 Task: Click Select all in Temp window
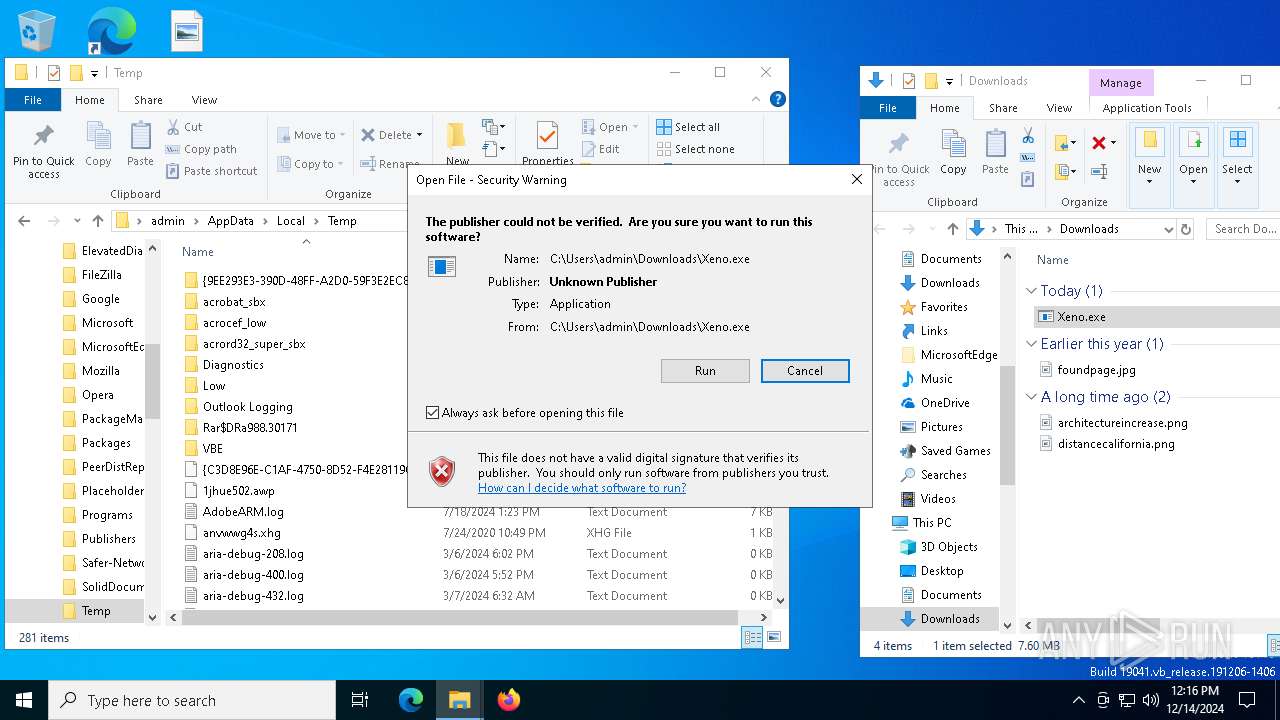click(688, 127)
